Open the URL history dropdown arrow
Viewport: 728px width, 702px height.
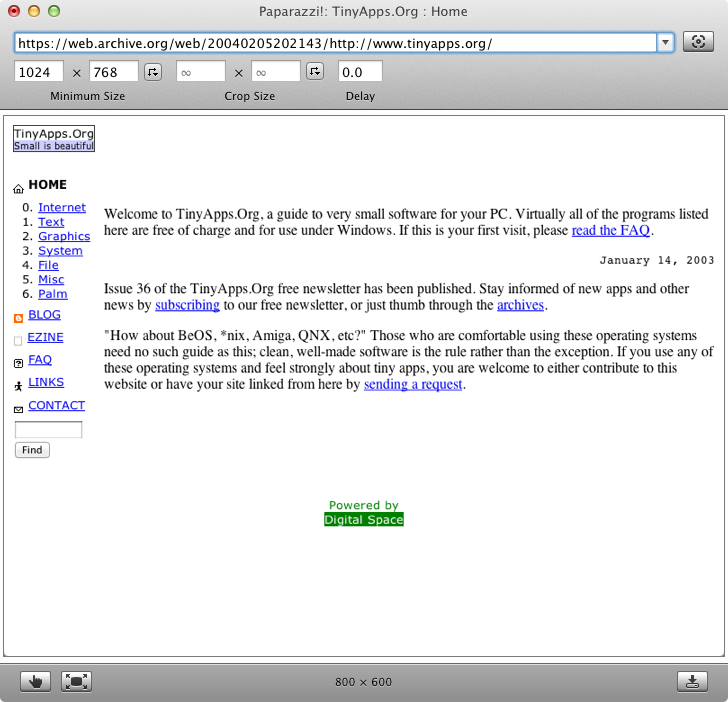point(665,42)
